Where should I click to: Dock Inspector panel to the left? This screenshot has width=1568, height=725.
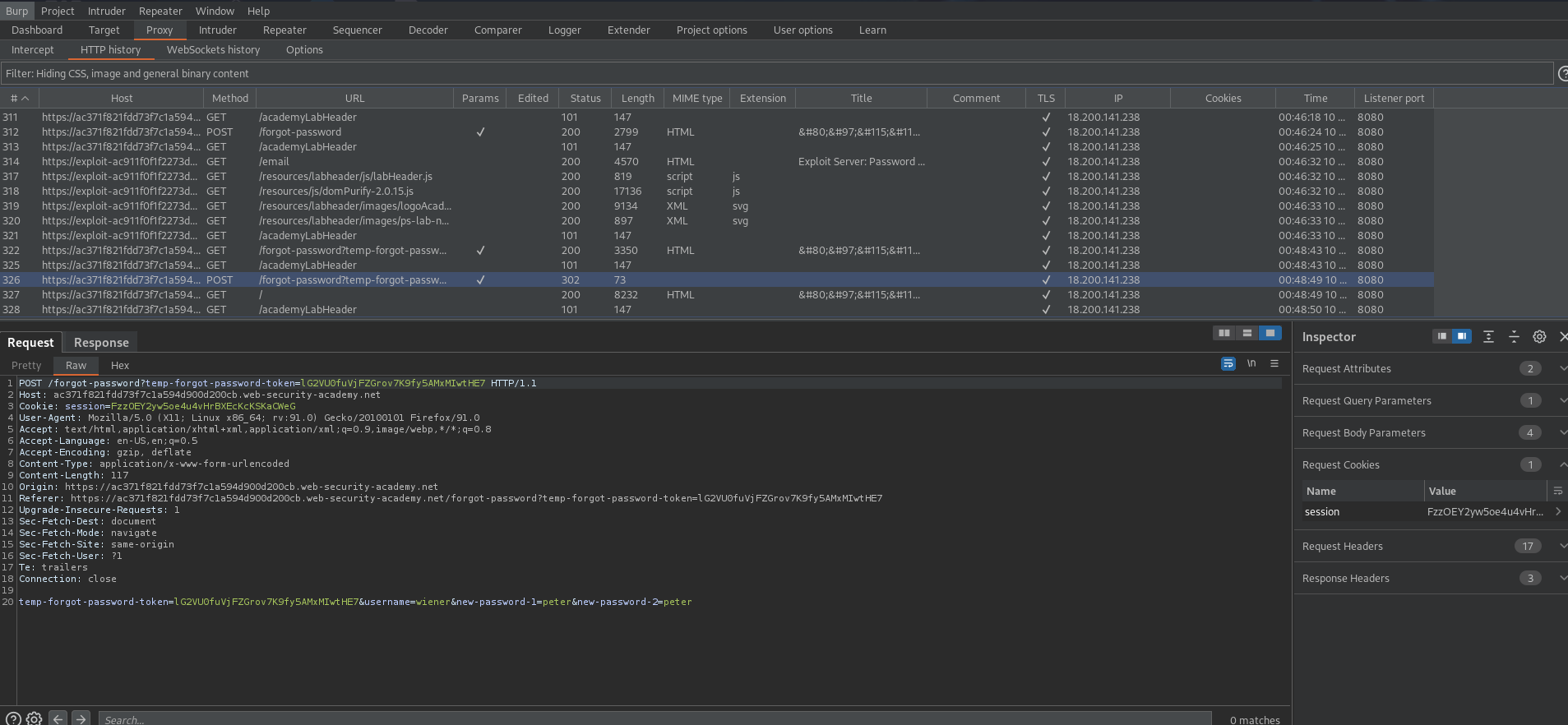tap(1442, 336)
